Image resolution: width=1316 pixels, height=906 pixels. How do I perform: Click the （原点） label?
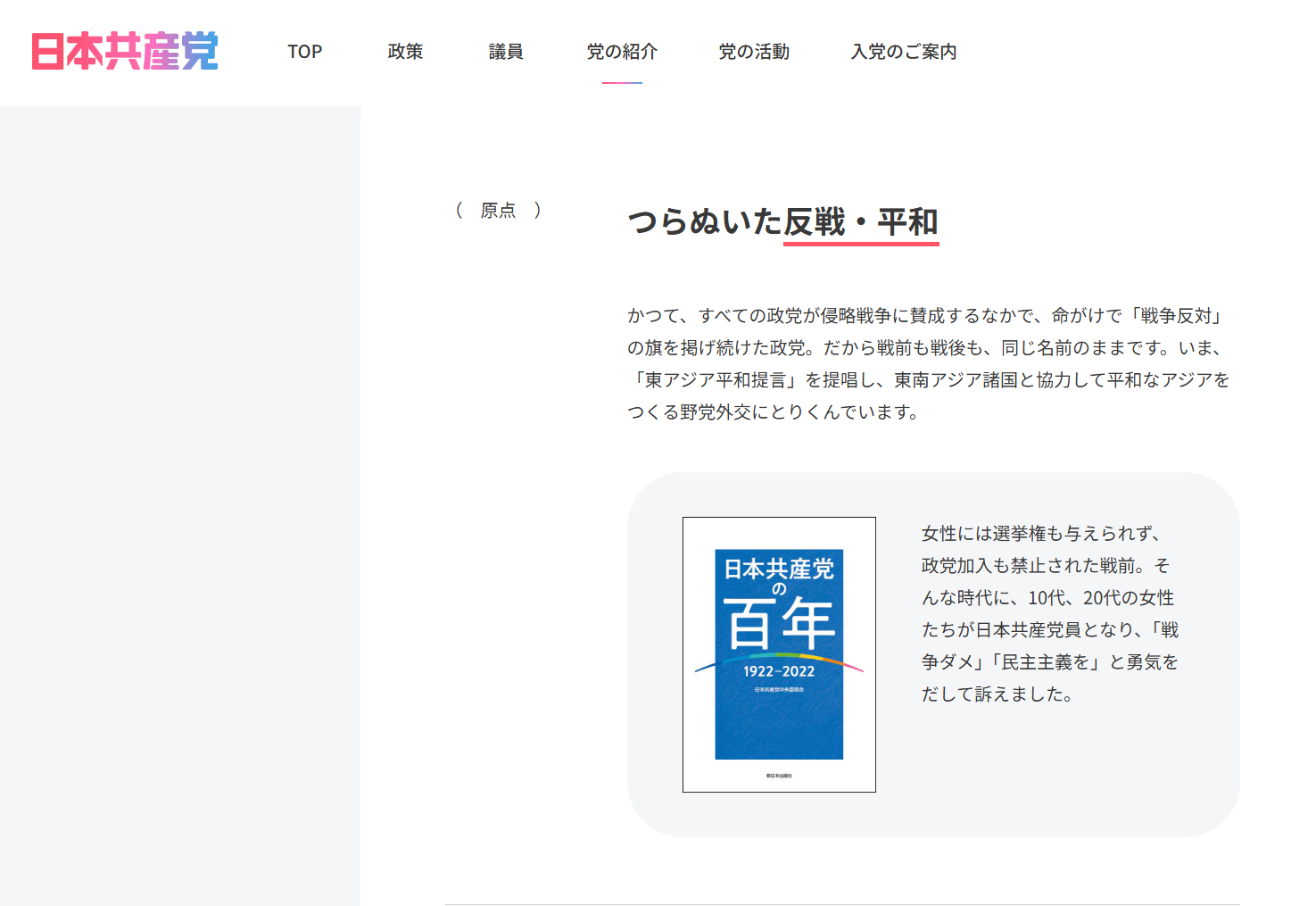(498, 211)
